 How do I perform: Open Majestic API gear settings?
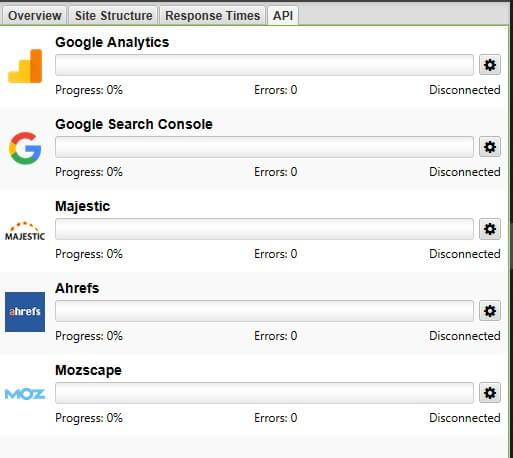[490, 229]
